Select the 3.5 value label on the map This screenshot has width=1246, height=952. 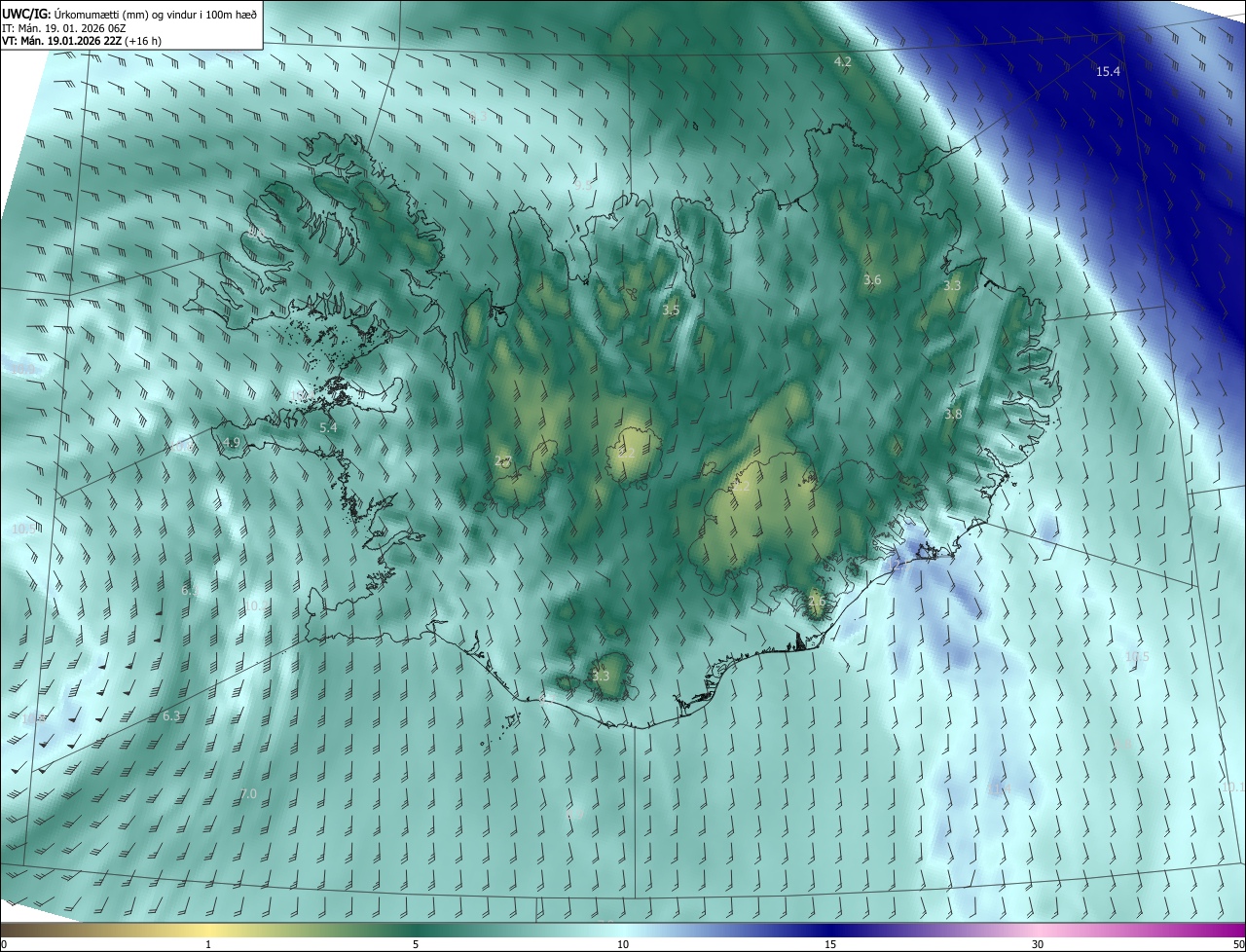[x=671, y=311]
